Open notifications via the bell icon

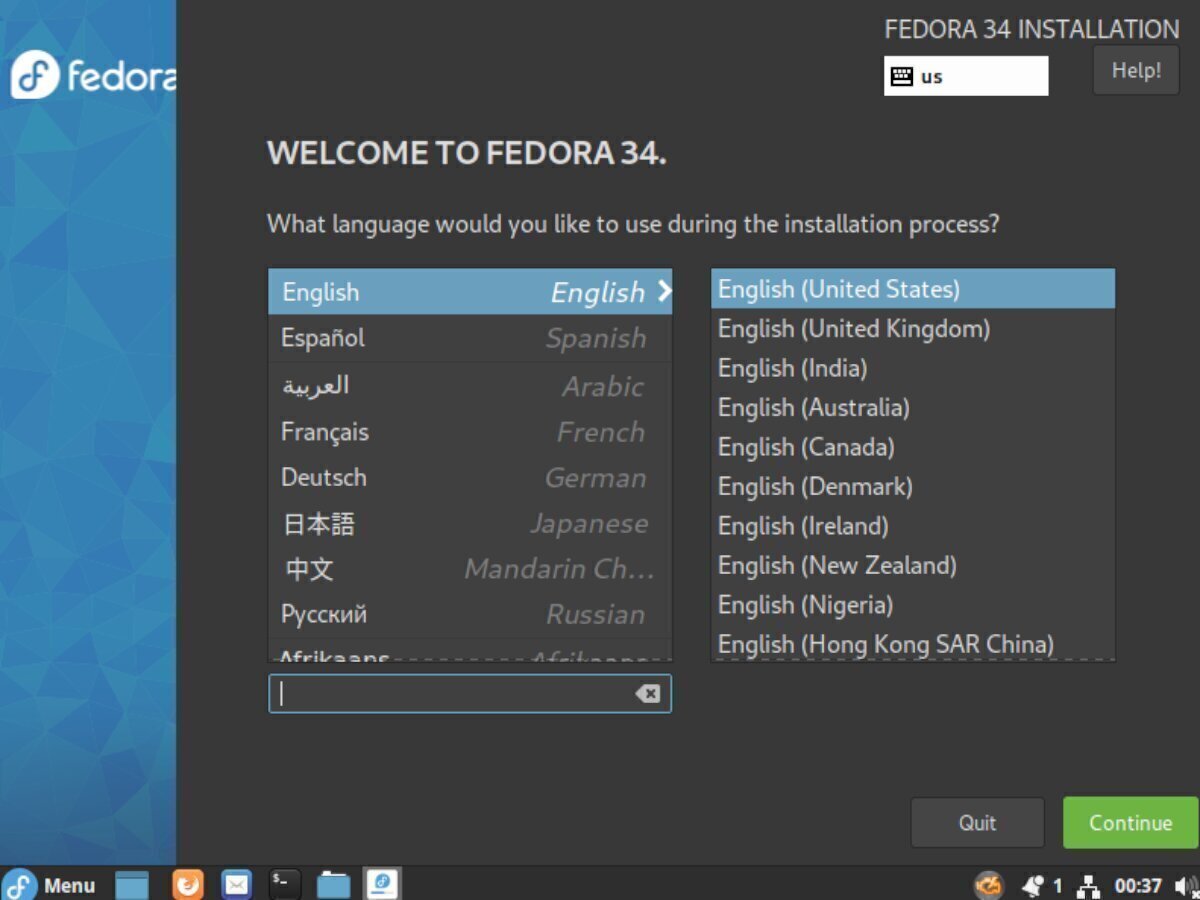1032,884
